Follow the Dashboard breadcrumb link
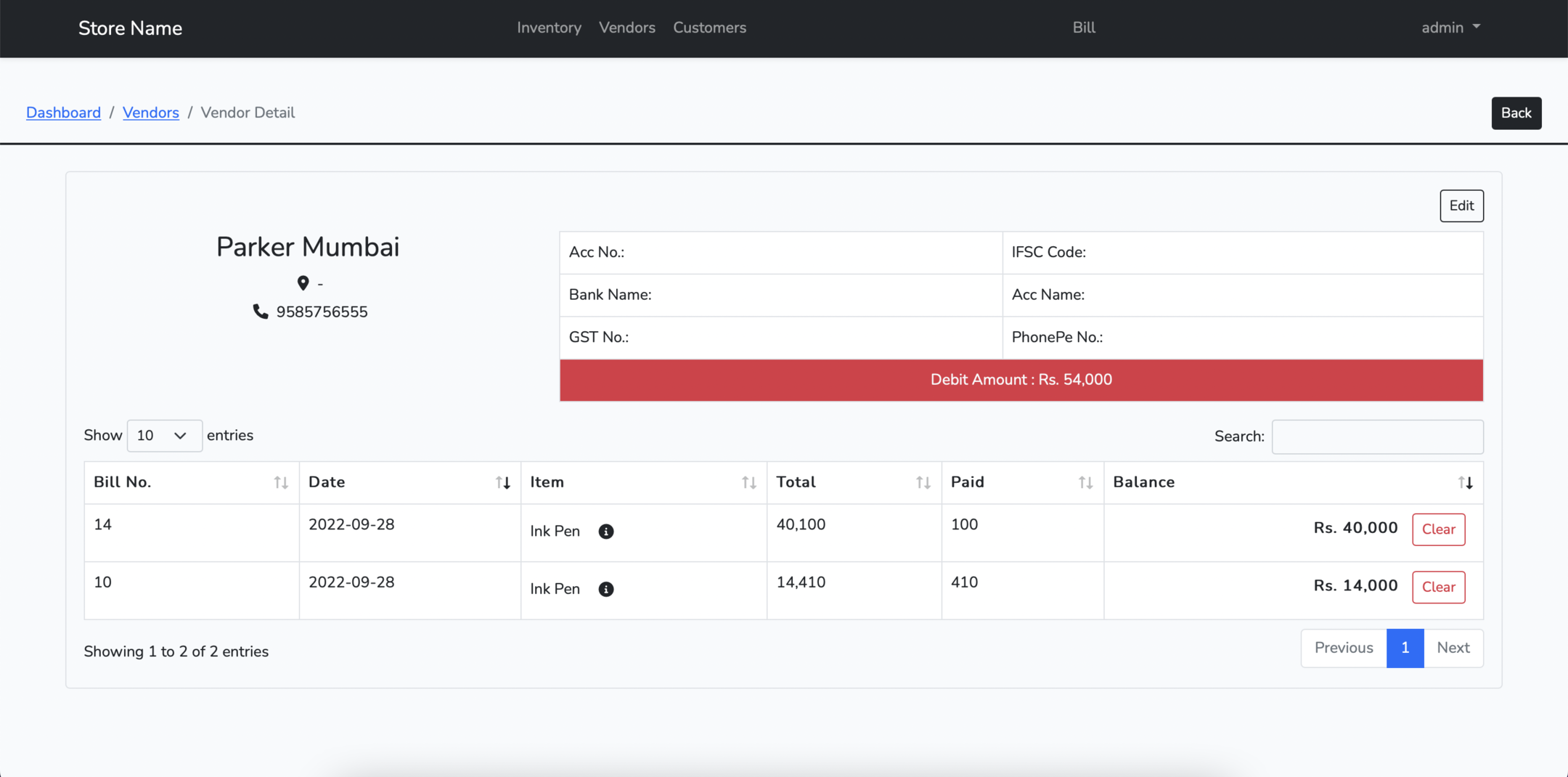This screenshot has height=777, width=1568. (x=63, y=113)
